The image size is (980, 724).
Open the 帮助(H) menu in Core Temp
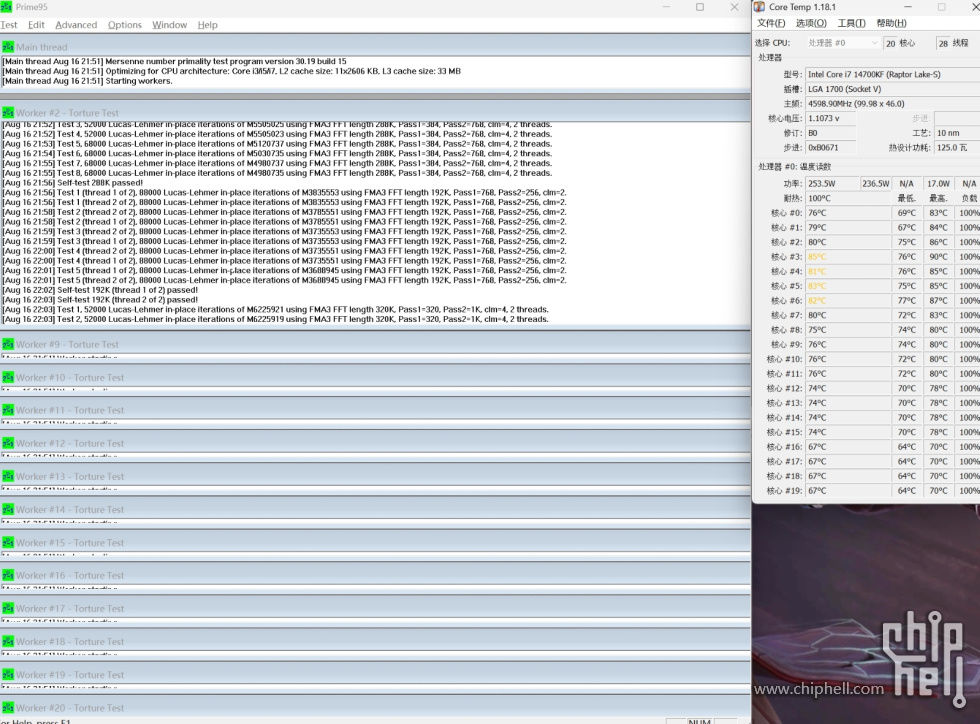[x=891, y=23]
